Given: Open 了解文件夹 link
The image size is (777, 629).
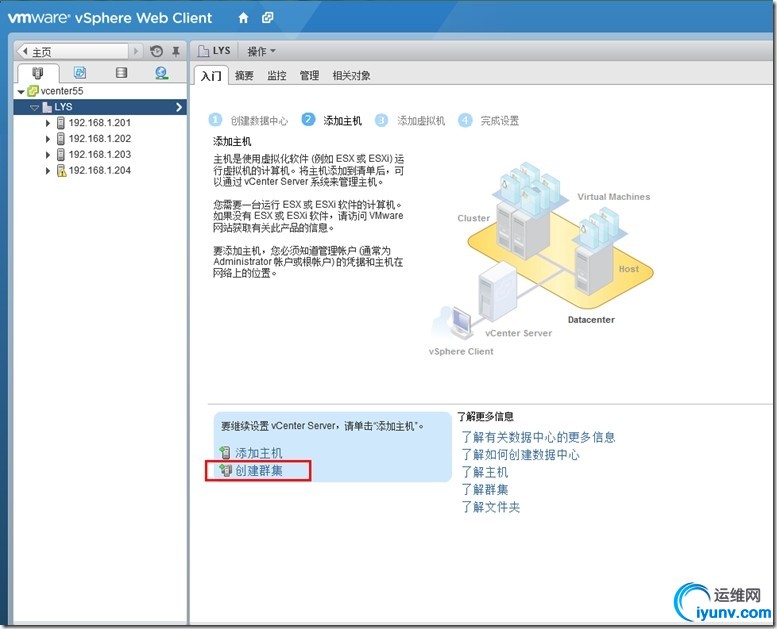Looking at the screenshot, I should 491,507.
